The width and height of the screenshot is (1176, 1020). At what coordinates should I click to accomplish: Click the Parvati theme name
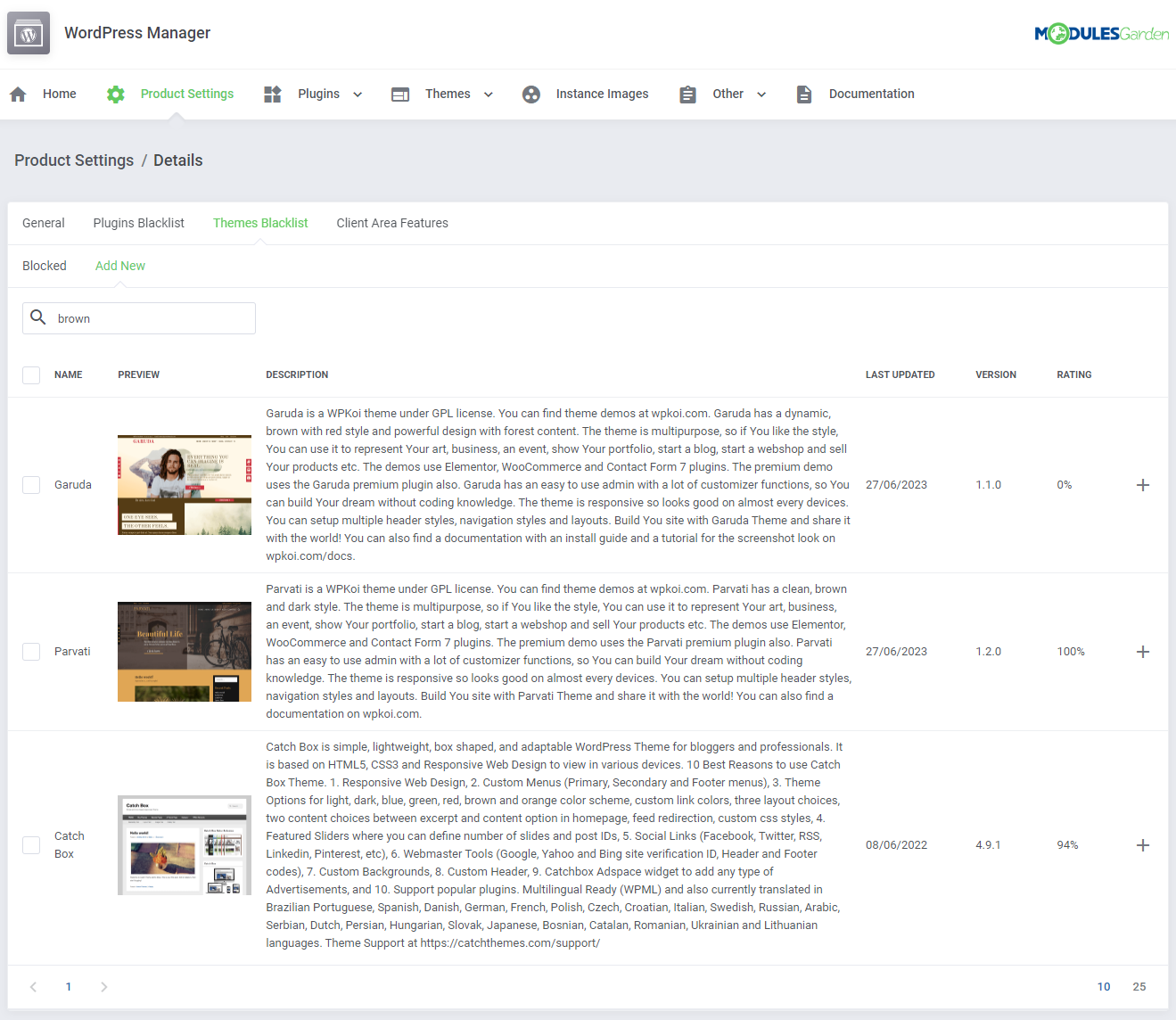coord(72,652)
